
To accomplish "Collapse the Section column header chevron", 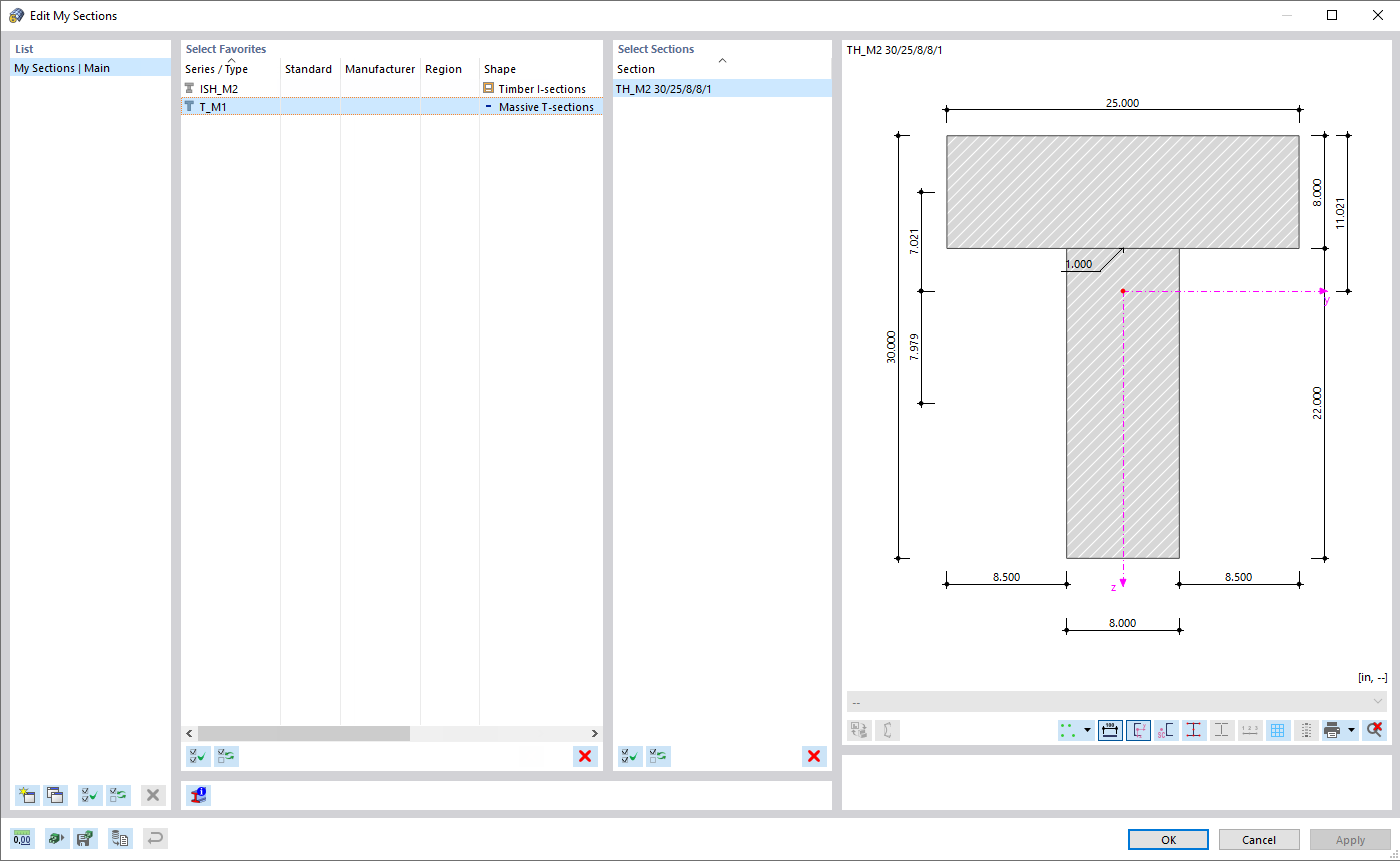I will pos(722,61).
